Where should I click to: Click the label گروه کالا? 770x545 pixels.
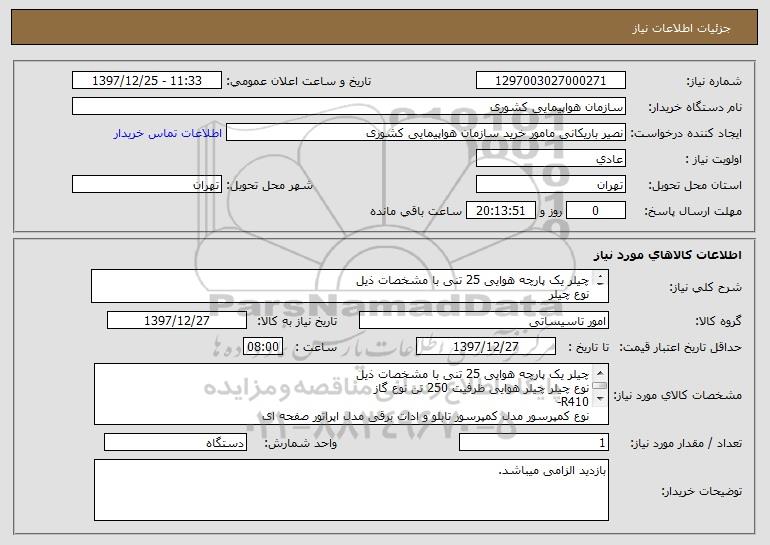(718, 321)
